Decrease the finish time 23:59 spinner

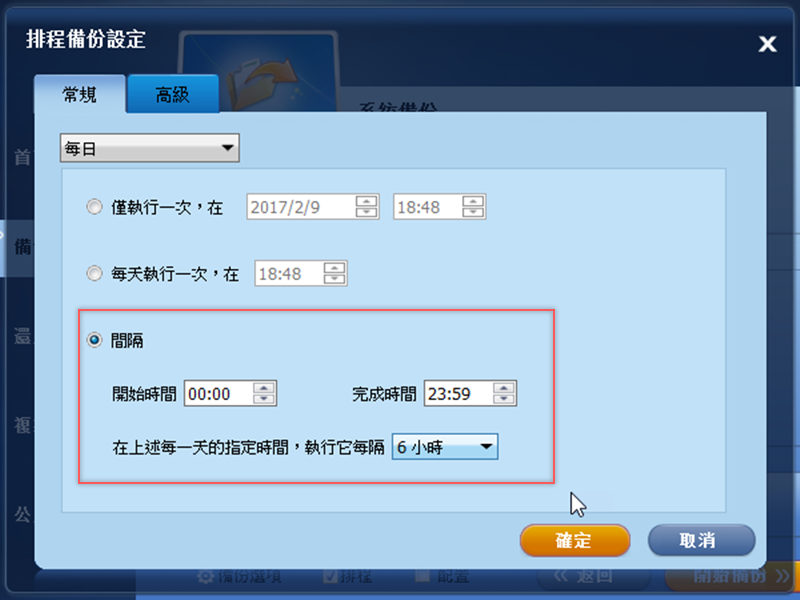pyautogui.click(x=504, y=398)
